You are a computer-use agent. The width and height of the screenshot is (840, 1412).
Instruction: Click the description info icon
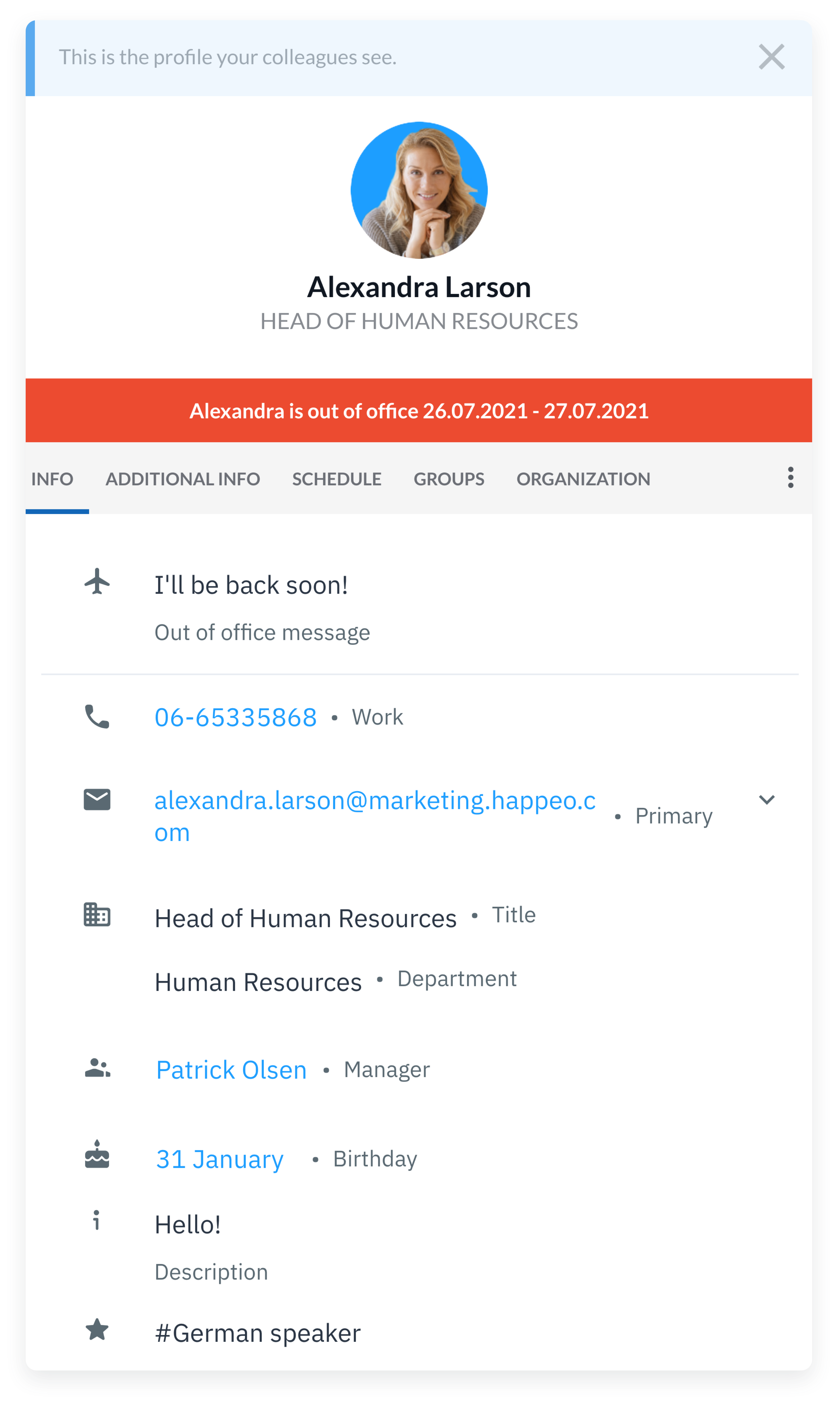tap(96, 1221)
